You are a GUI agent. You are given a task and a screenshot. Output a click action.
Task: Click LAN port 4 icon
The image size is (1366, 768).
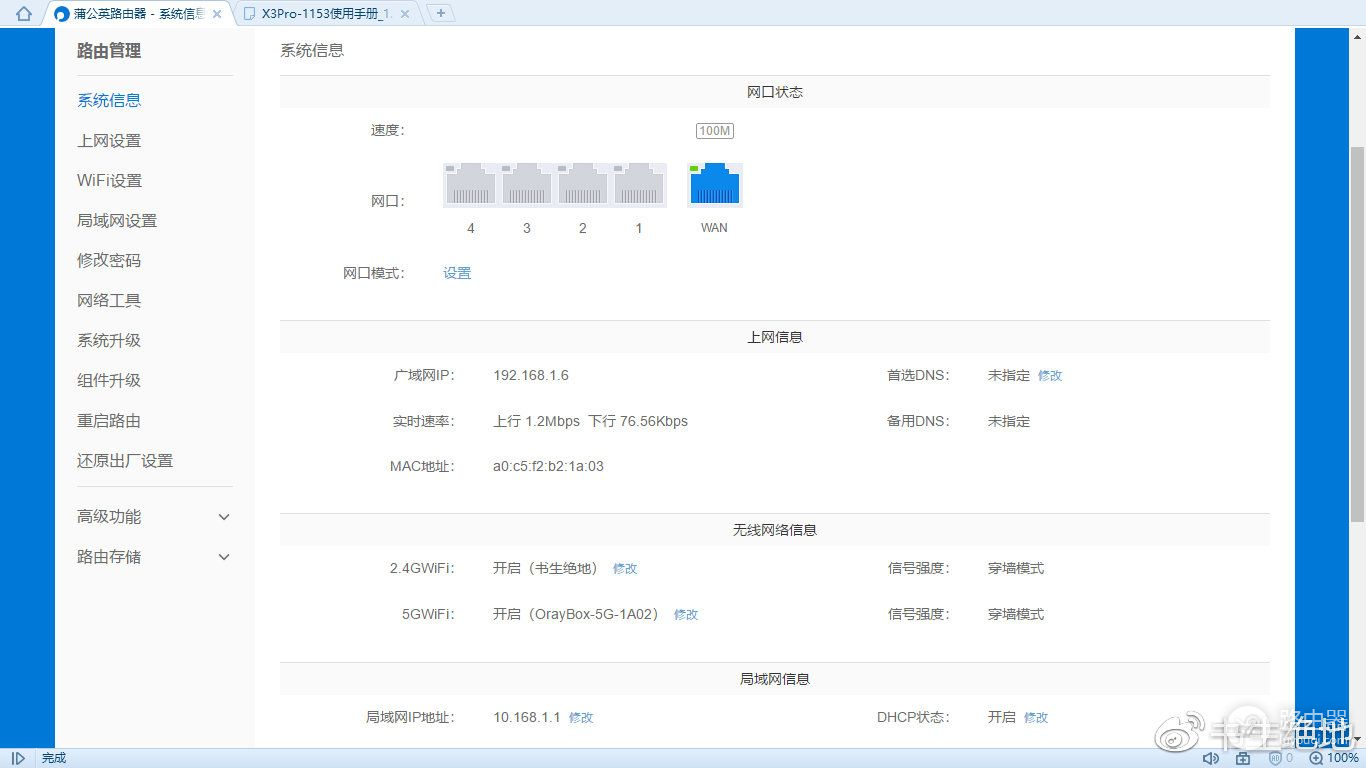click(x=471, y=185)
